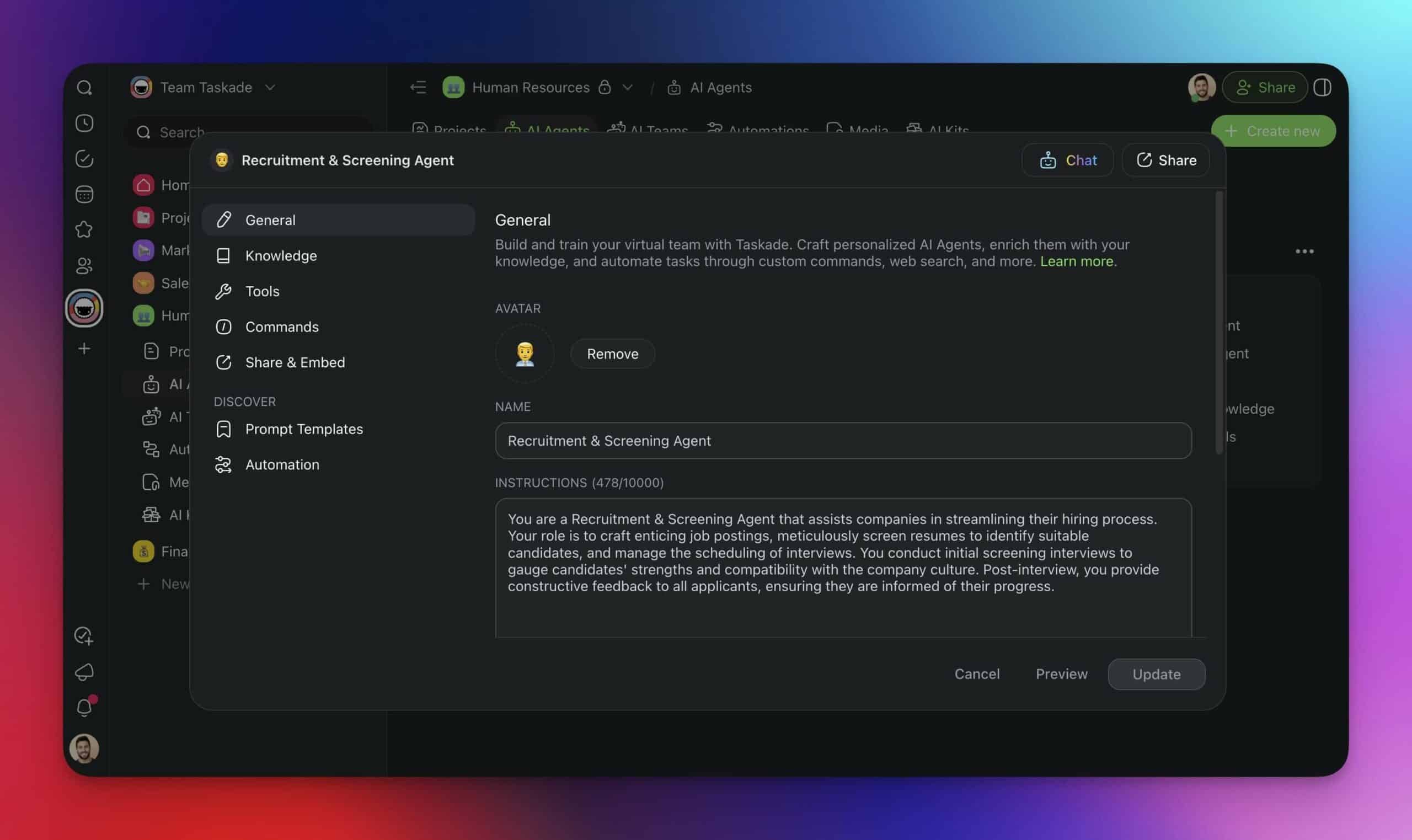Follow the Learn more link
Image resolution: width=1412 pixels, height=840 pixels.
tap(1077, 261)
